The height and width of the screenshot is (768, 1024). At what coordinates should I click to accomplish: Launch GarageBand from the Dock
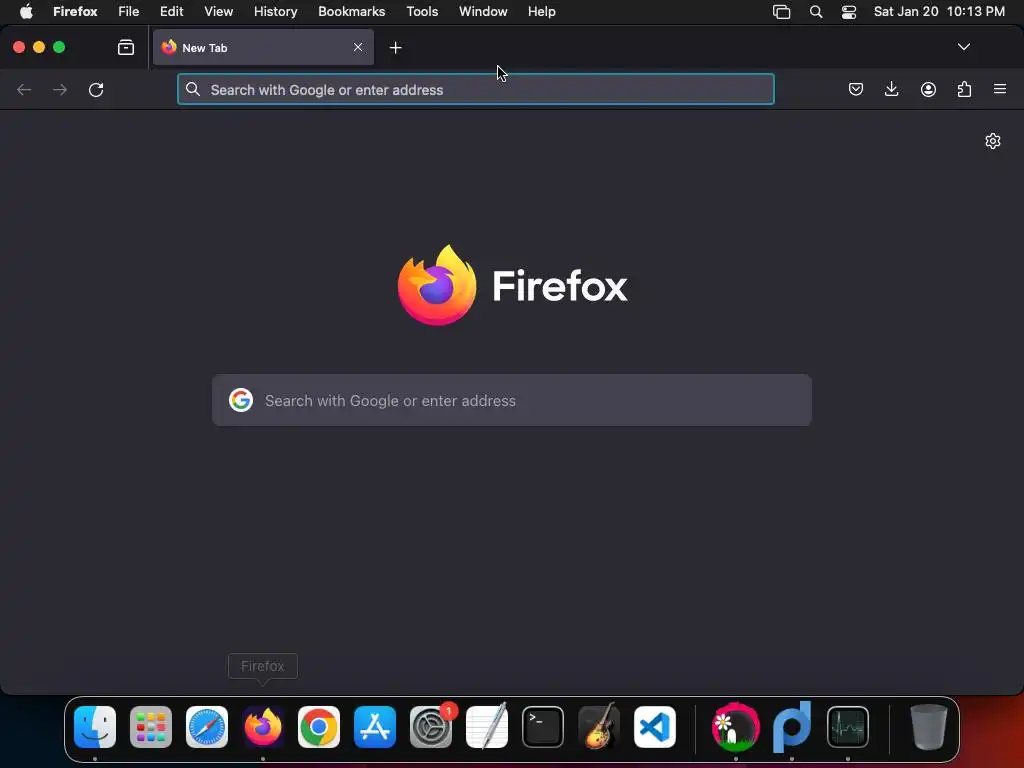point(599,726)
